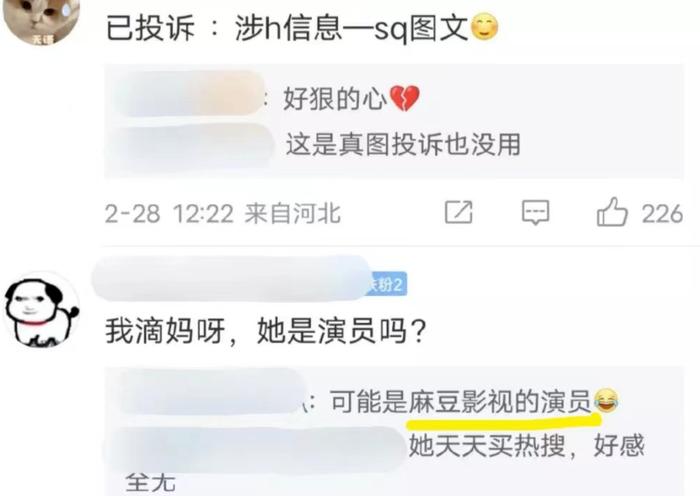This screenshot has height=496, width=700.
Task: Tap the blurred username before 可能是麻豆影视
Action: (x=212, y=391)
